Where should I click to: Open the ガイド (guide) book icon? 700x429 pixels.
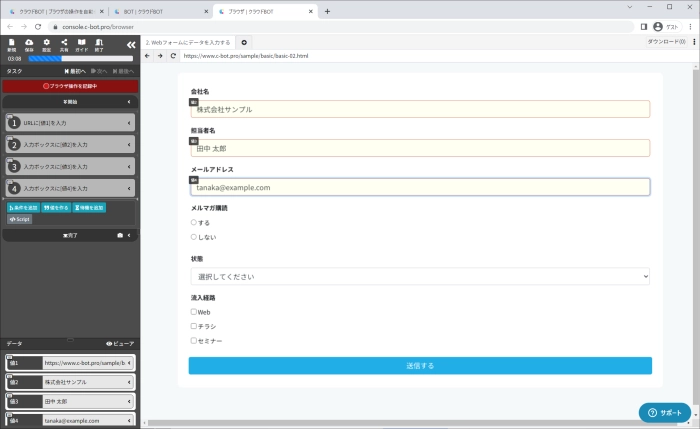click(81, 44)
